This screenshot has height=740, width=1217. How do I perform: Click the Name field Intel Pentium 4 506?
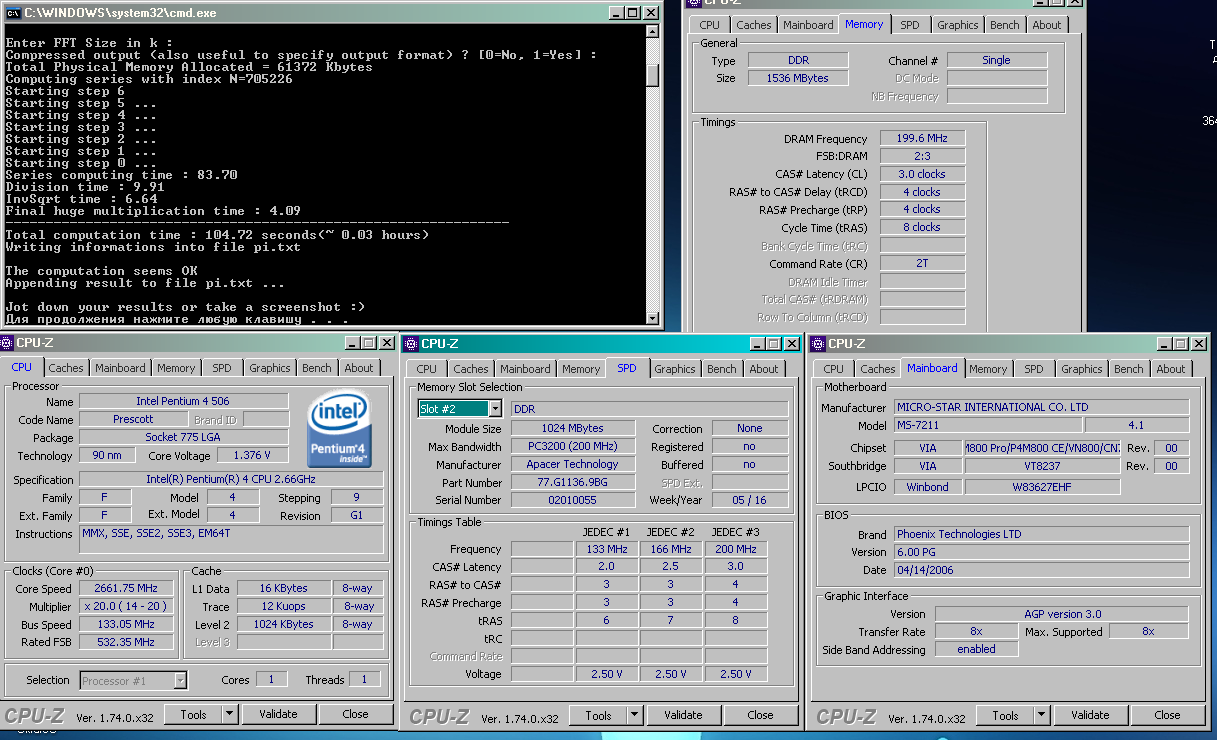tap(183, 401)
